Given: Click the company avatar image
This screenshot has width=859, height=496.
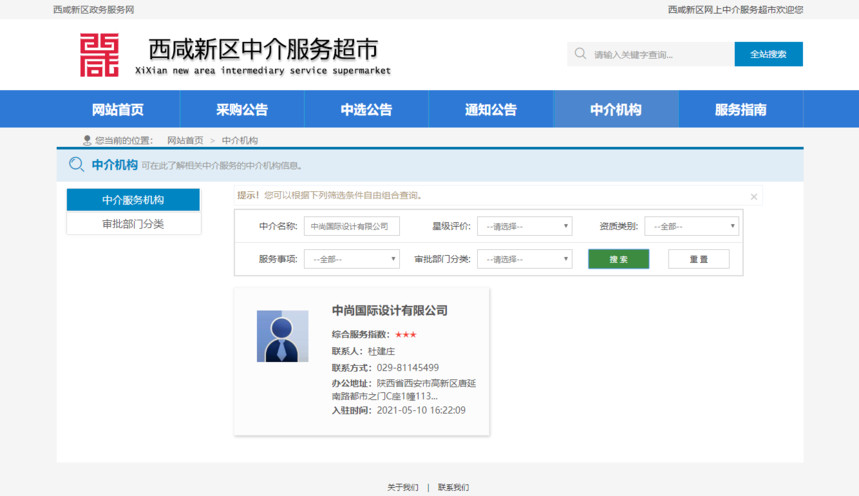Looking at the screenshot, I should coord(282,336).
